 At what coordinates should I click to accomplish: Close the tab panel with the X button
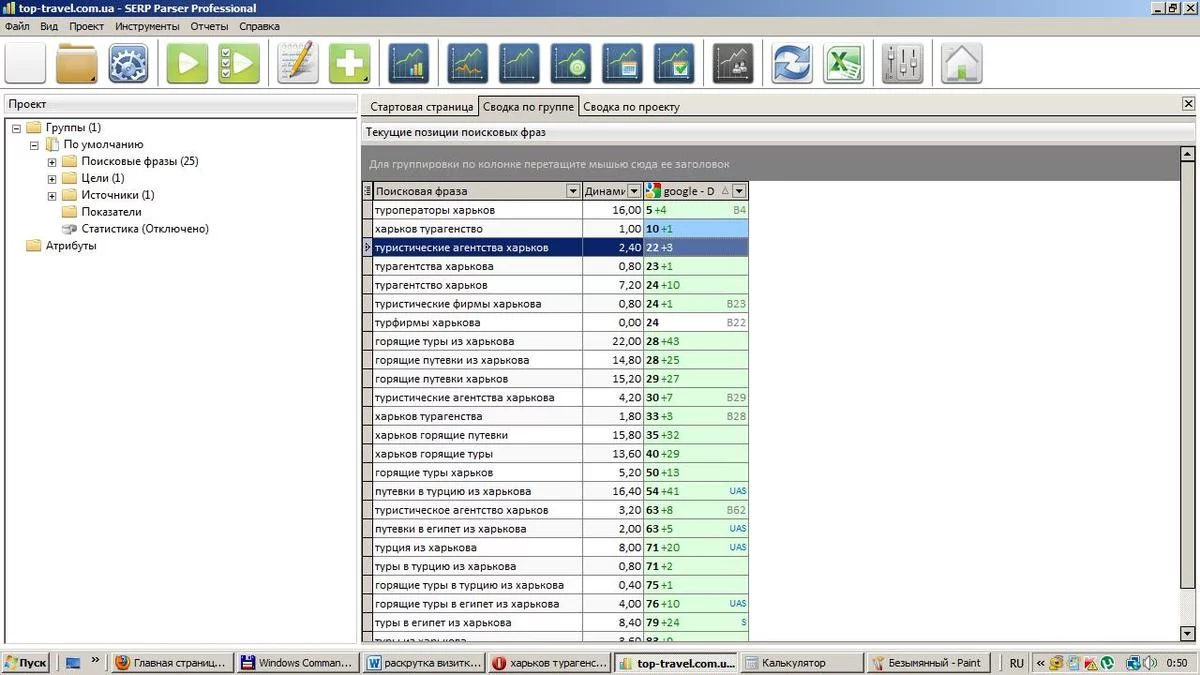1188,104
